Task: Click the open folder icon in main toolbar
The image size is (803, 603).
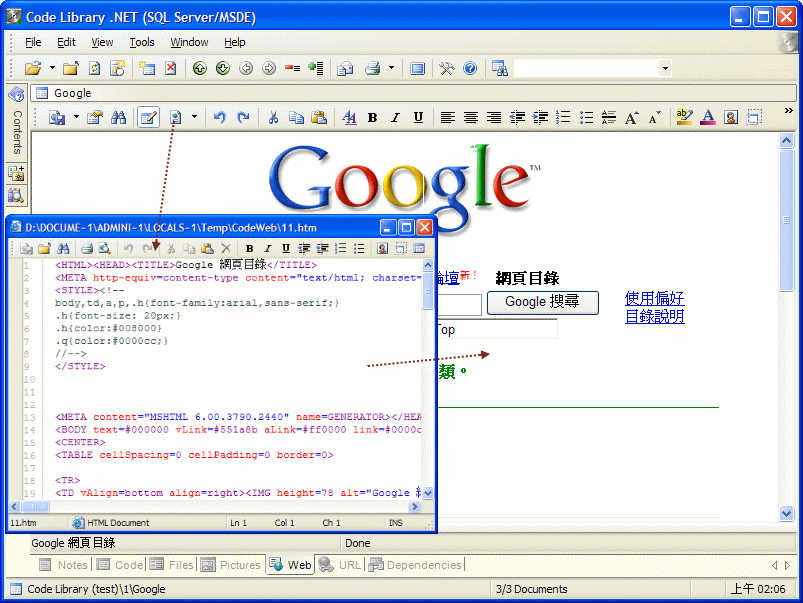Action: [33, 68]
